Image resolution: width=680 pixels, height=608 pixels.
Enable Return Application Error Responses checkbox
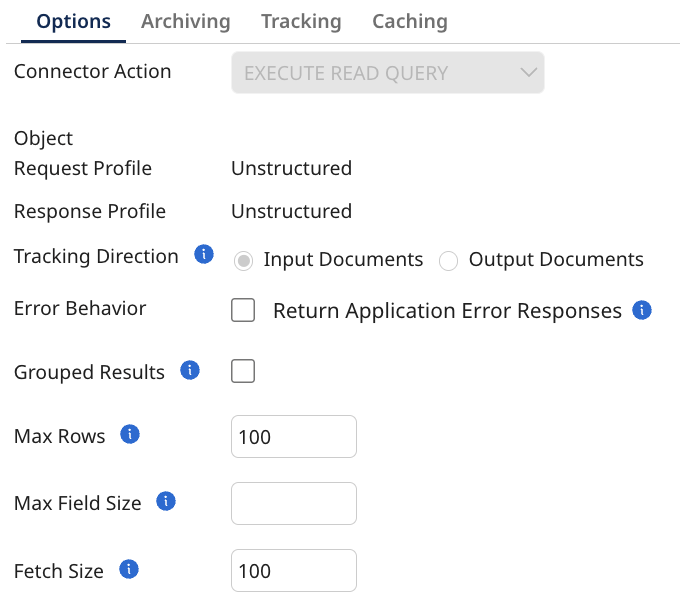243,311
